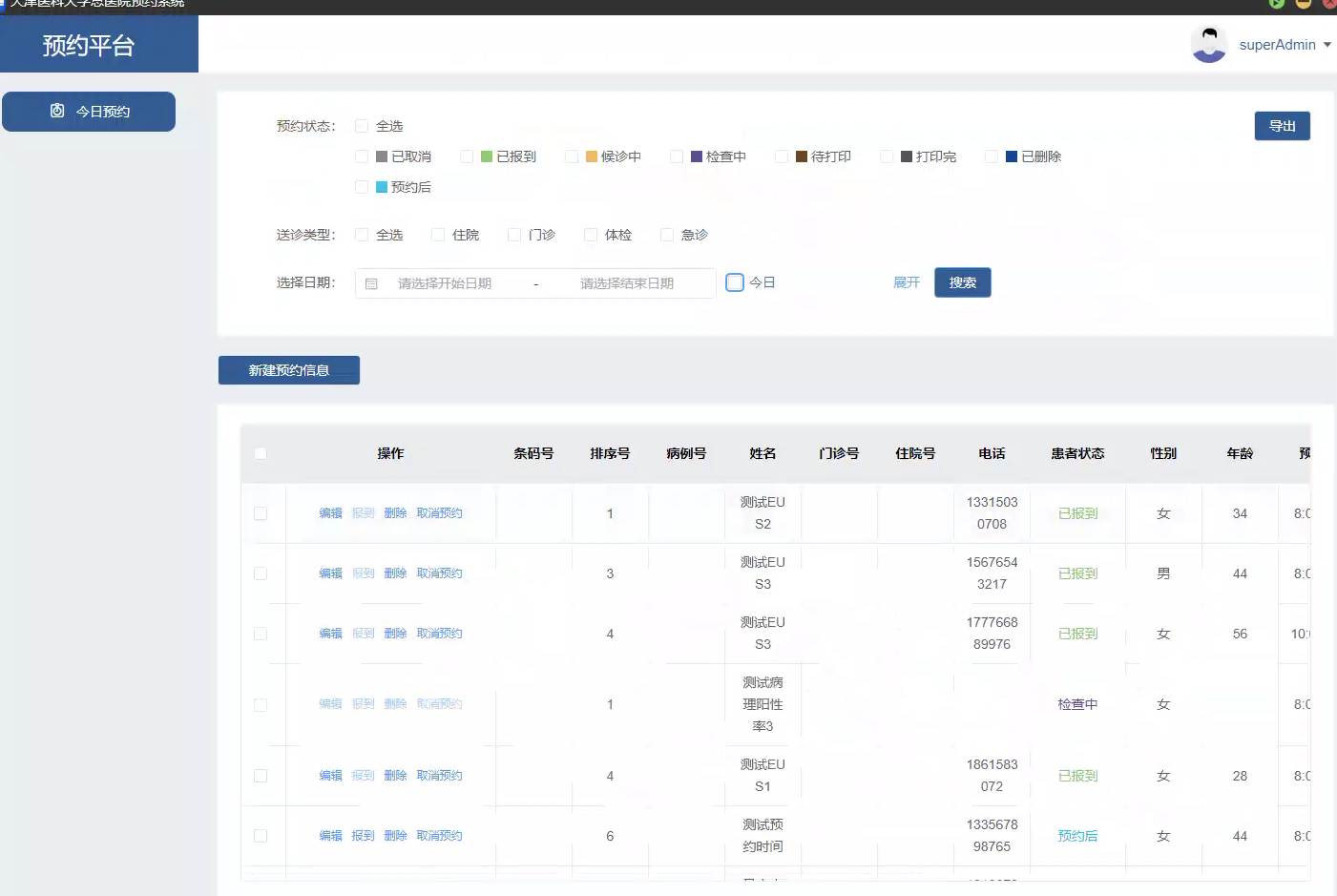Click the calendar icon beside 今日预约
Screen dimensions: 1337x896
point(57,111)
